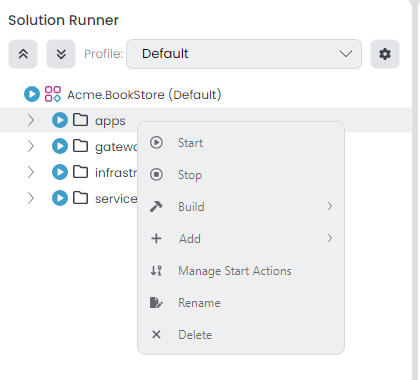
Task: Choose Delete from the context menu
Action: [241, 335]
